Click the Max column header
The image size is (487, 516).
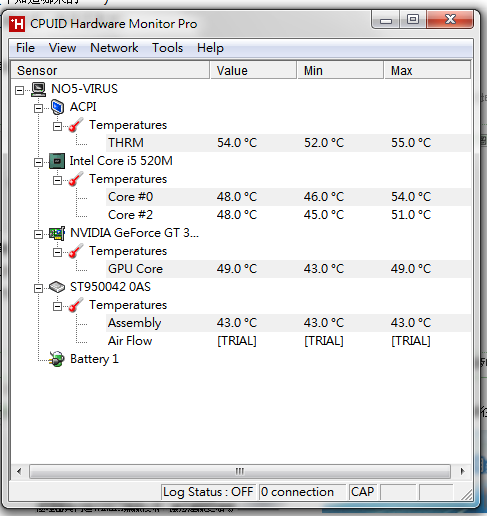click(428, 70)
